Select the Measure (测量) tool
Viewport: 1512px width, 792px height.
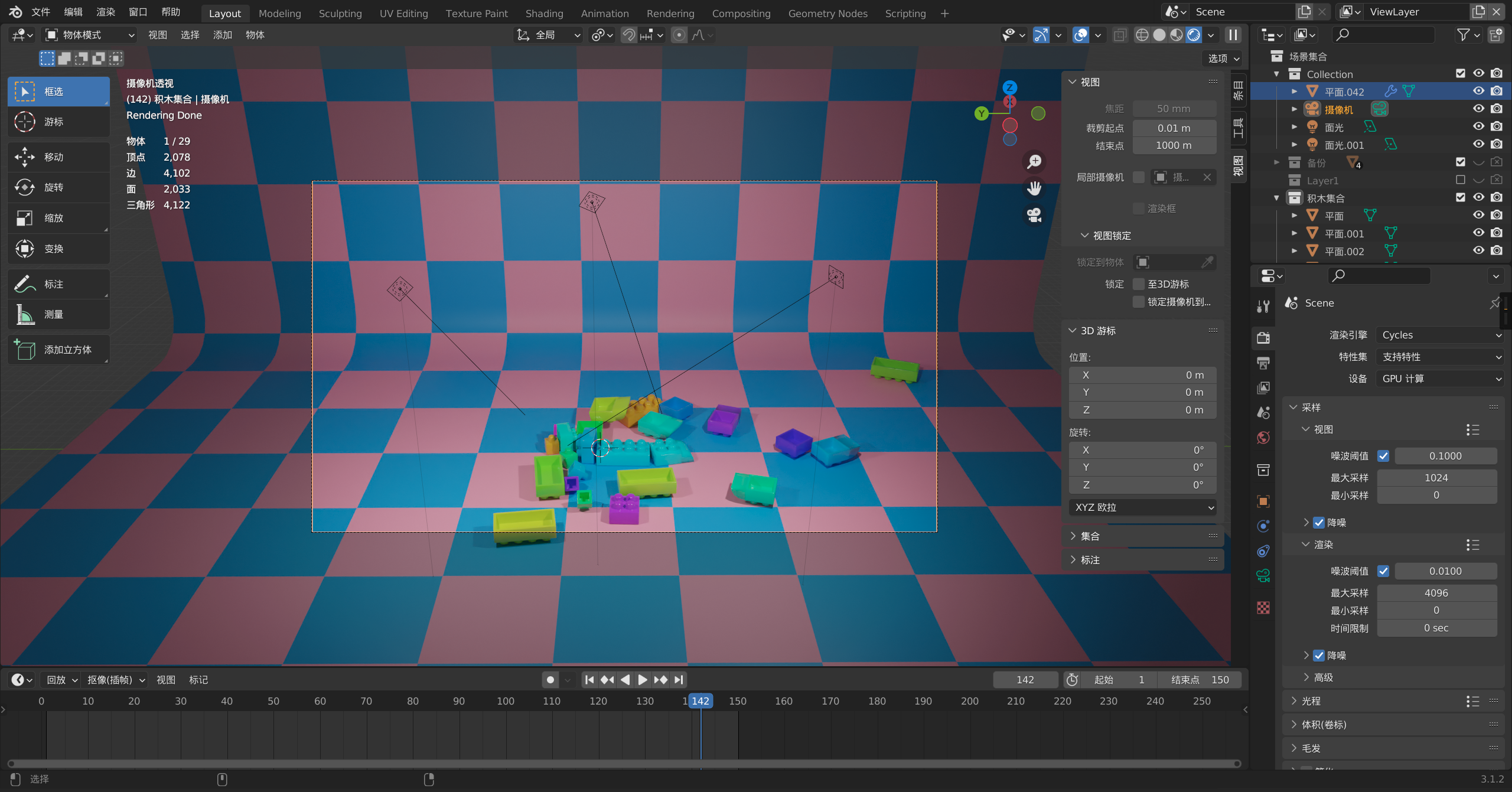[x=58, y=314]
